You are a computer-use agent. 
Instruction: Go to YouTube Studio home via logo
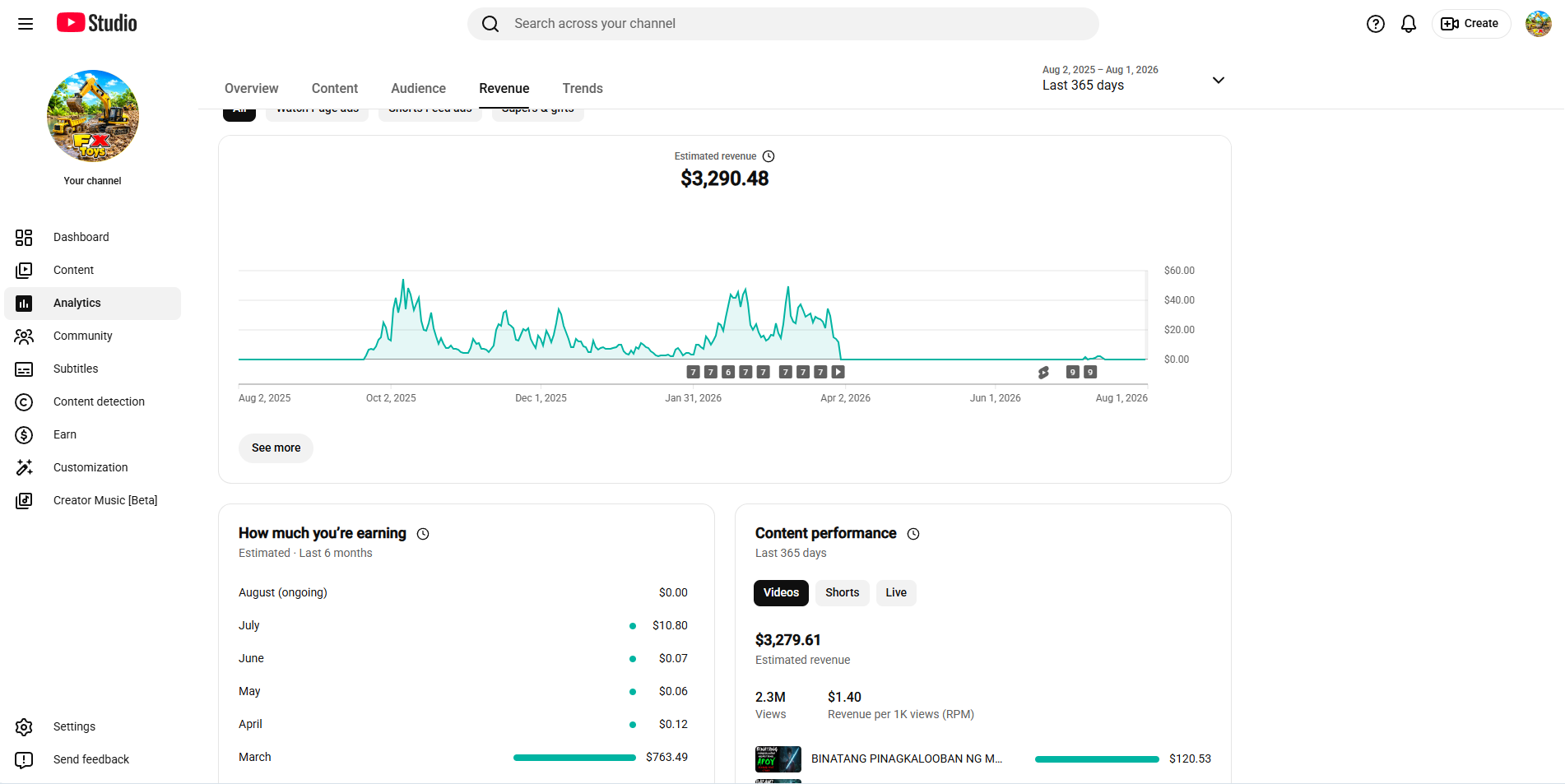97,23
